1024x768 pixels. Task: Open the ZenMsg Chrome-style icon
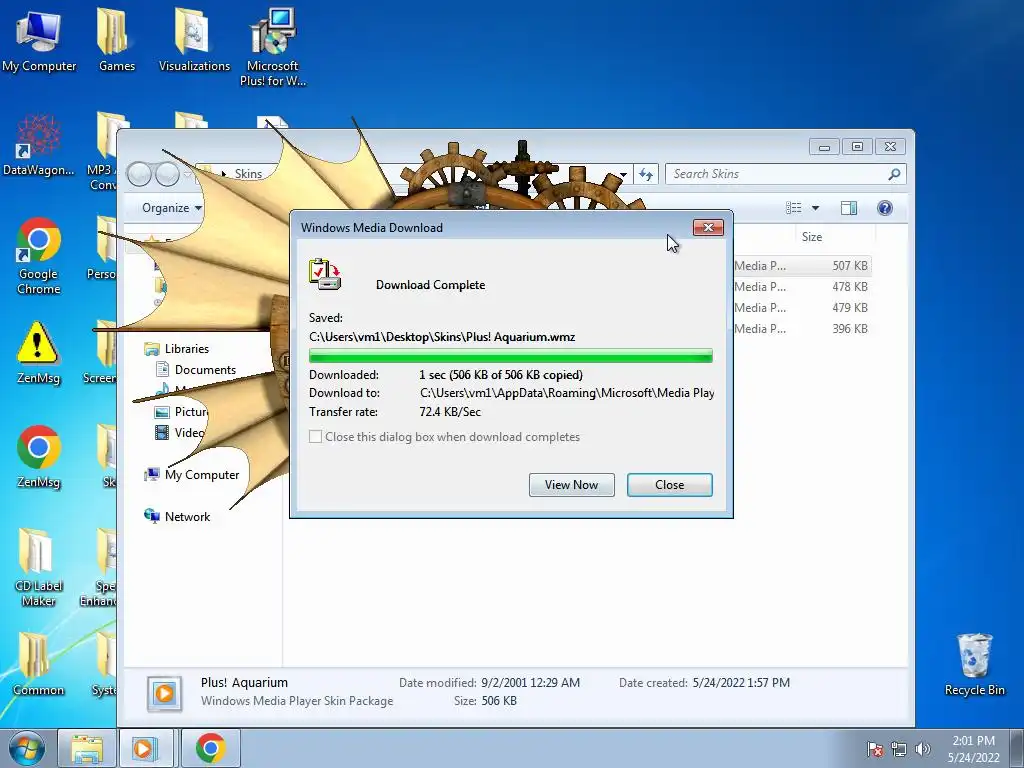(x=39, y=457)
